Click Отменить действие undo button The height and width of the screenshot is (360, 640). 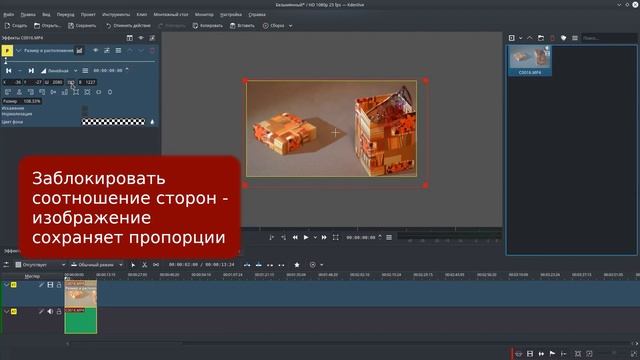coord(128,25)
